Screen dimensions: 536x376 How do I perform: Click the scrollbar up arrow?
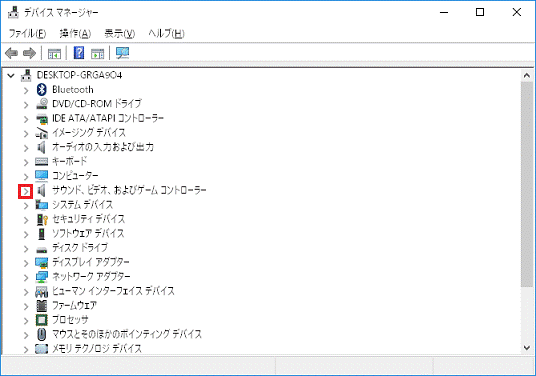(x=527, y=76)
